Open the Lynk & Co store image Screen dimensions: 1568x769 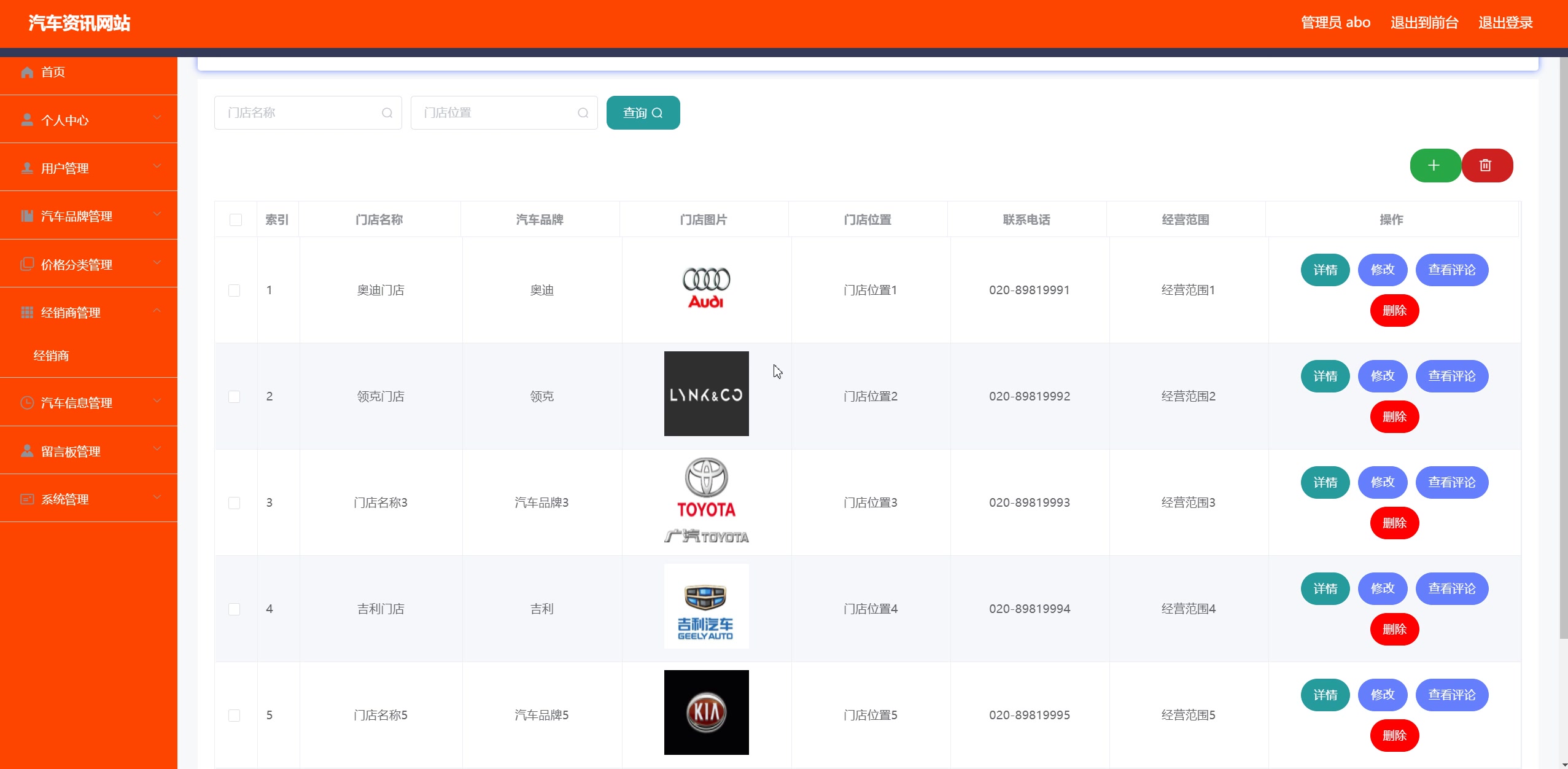pos(706,394)
